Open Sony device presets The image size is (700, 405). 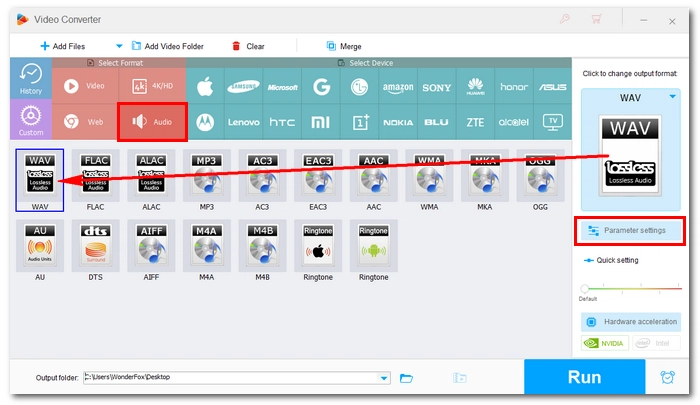point(437,86)
